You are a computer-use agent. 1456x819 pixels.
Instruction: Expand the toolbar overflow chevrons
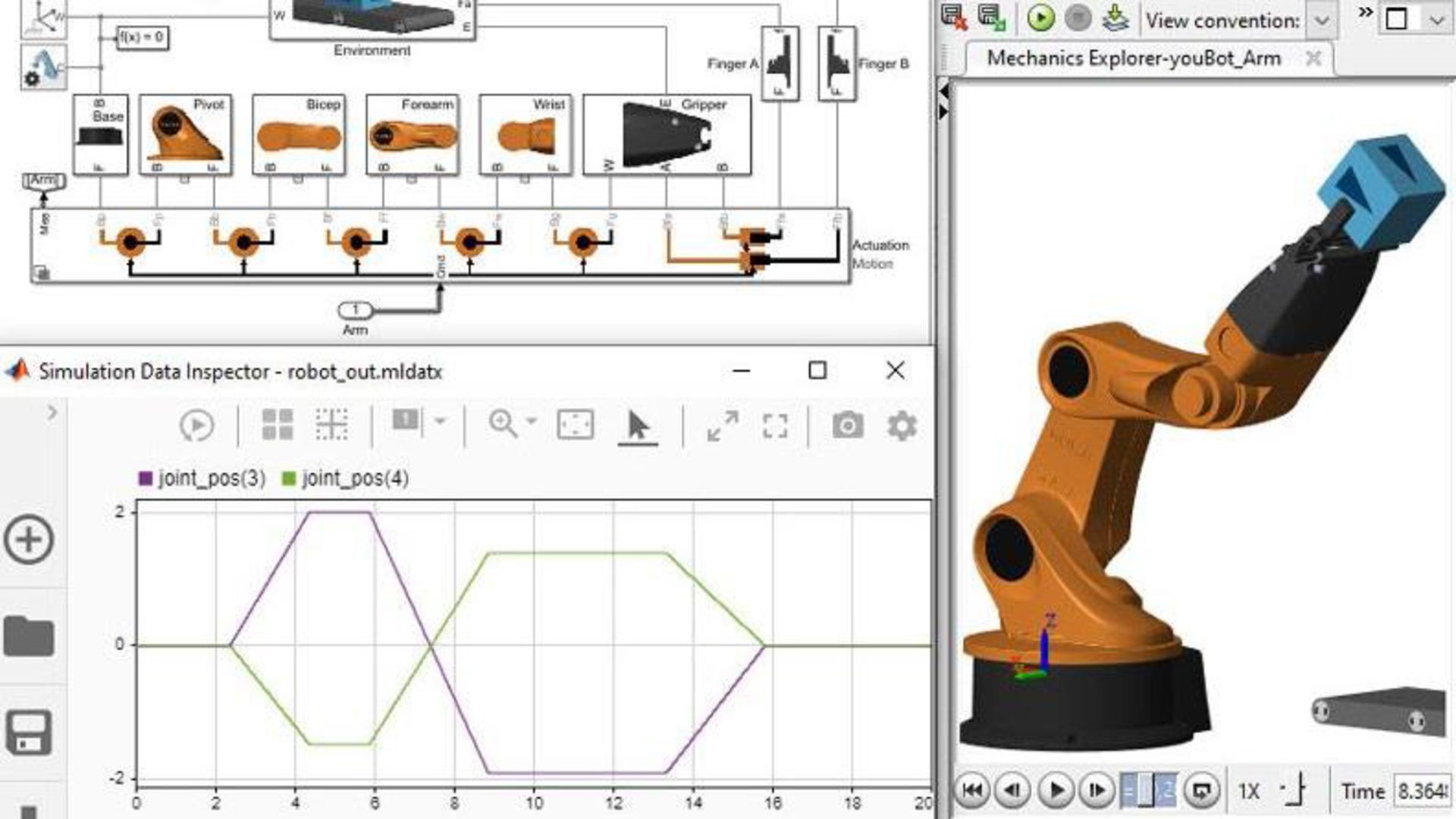point(1365,13)
